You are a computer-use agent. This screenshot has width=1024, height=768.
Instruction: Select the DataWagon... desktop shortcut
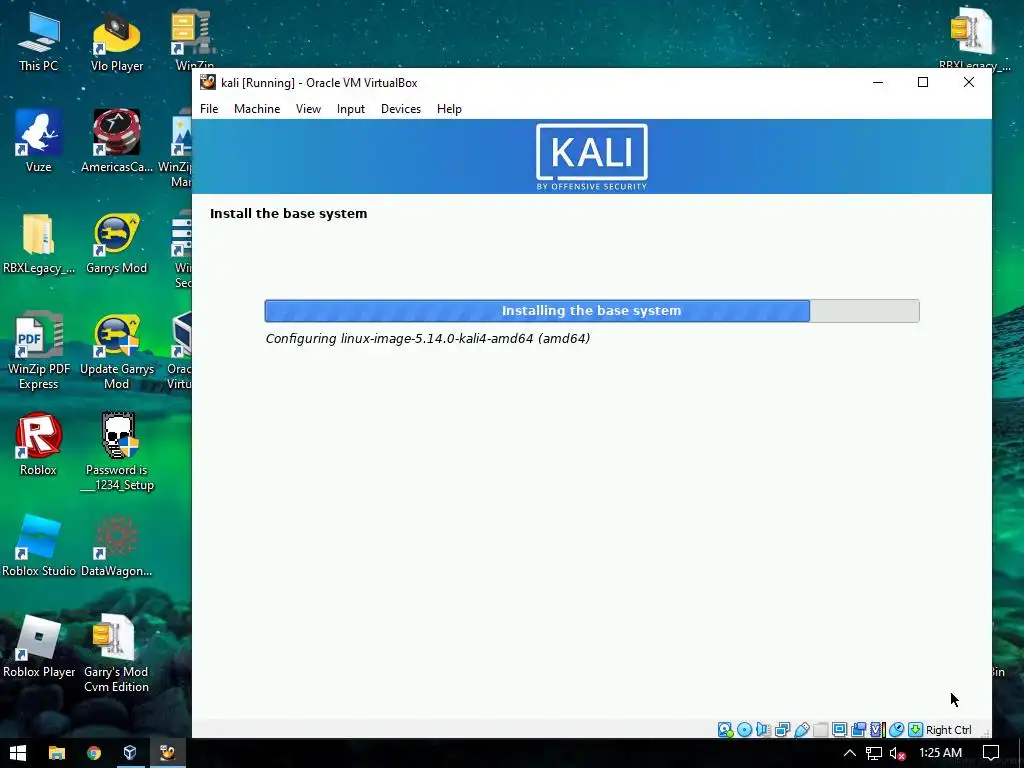[117, 546]
